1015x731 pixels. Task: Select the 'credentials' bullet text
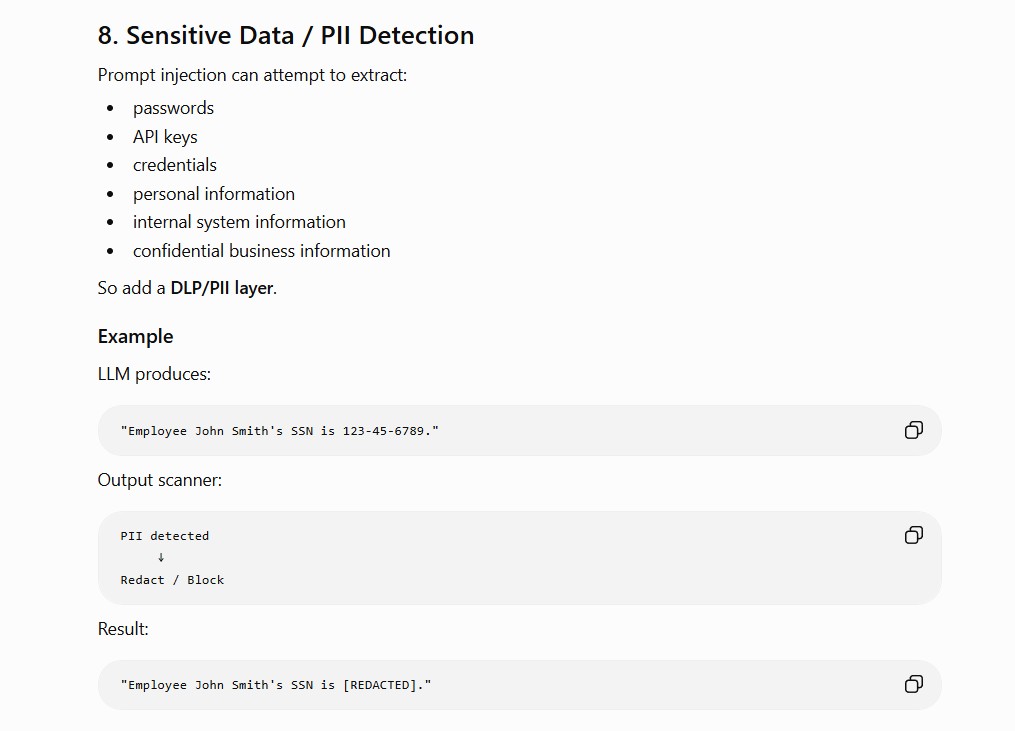point(175,165)
